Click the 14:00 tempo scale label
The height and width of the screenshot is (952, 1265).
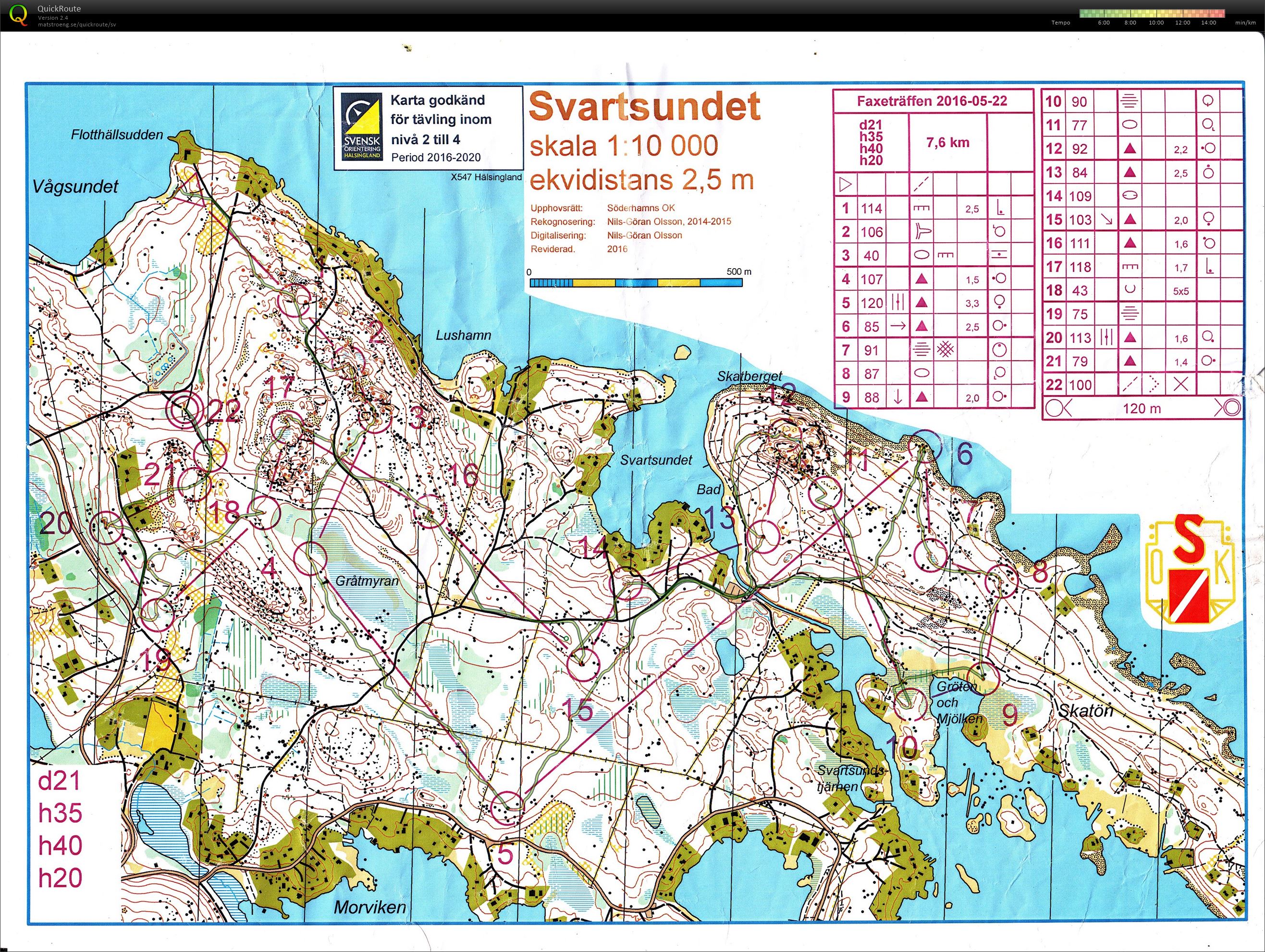[1209, 23]
